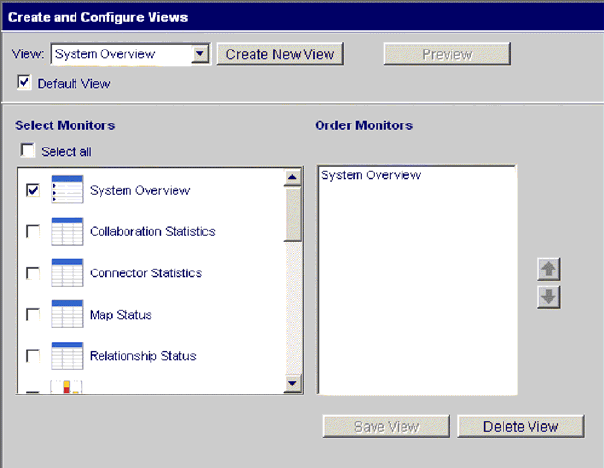Open the View dropdown list
The image size is (604, 468).
pos(201,54)
